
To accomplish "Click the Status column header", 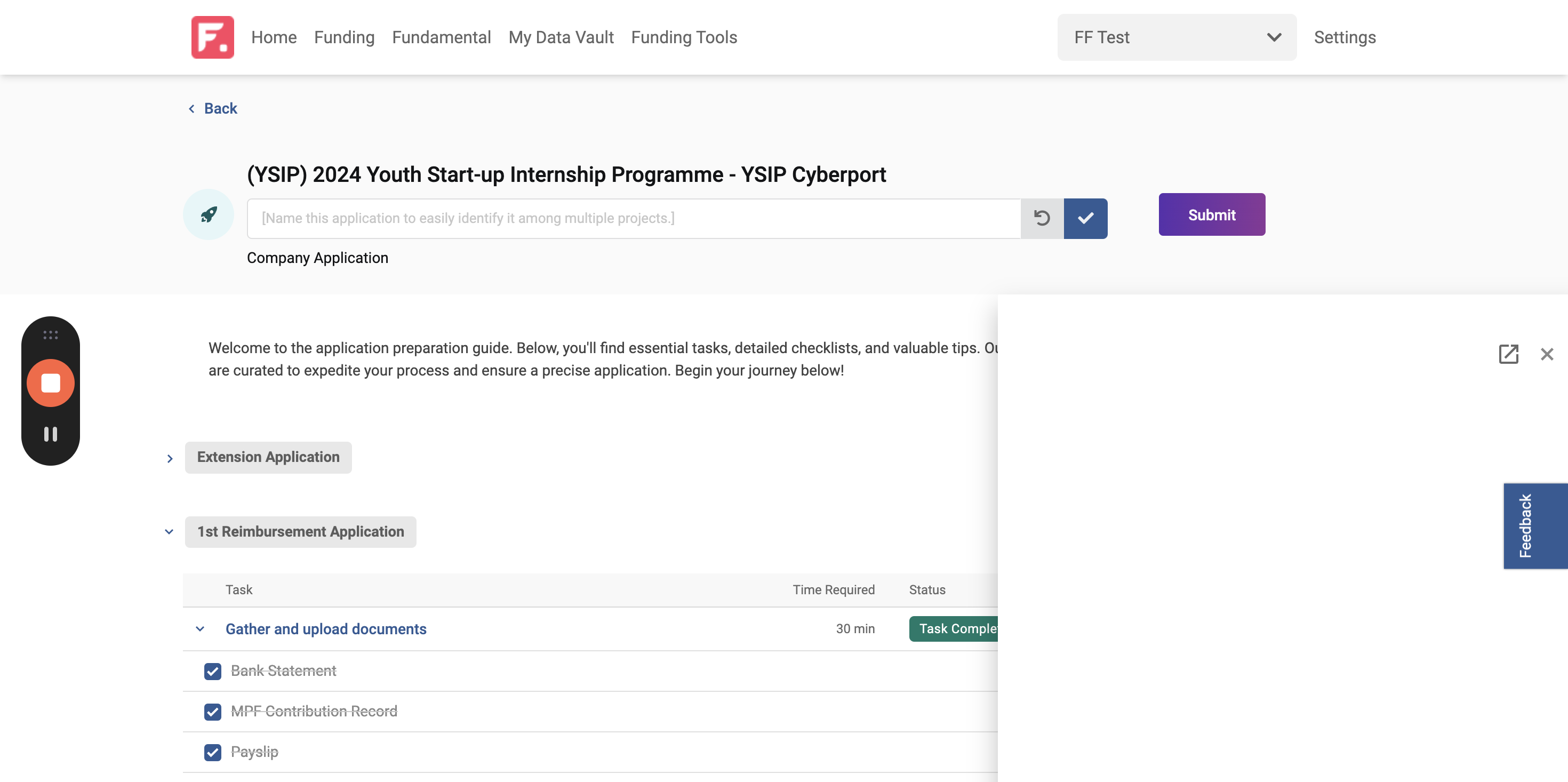I will (927, 589).
